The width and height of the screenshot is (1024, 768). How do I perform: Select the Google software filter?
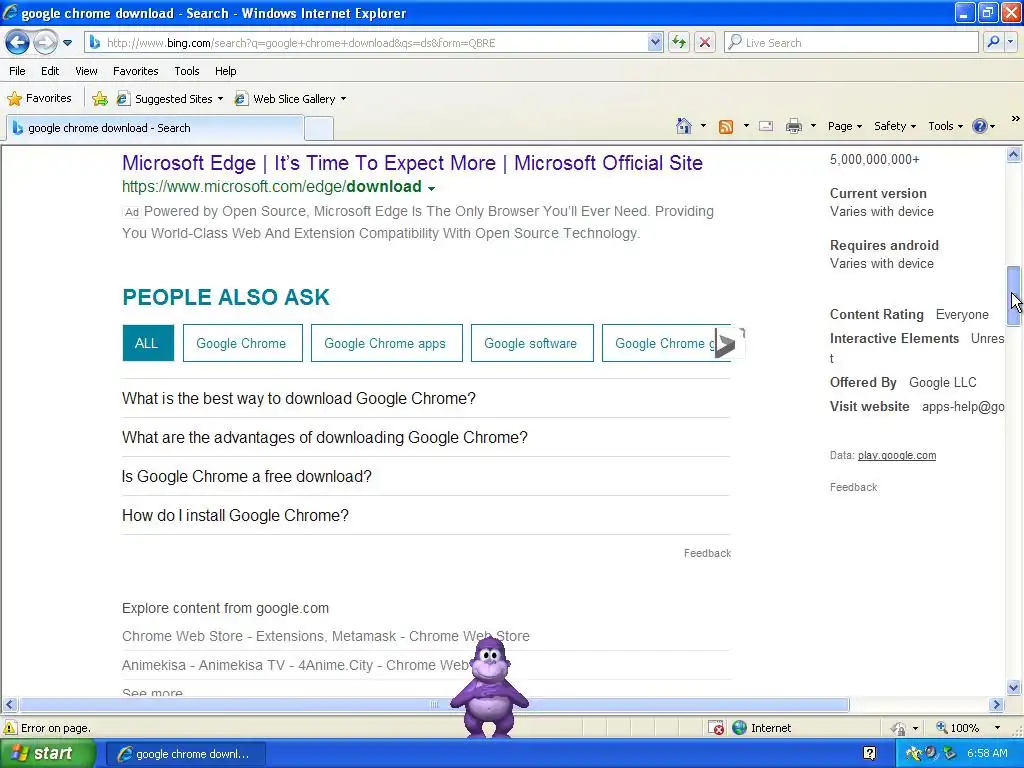point(532,343)
